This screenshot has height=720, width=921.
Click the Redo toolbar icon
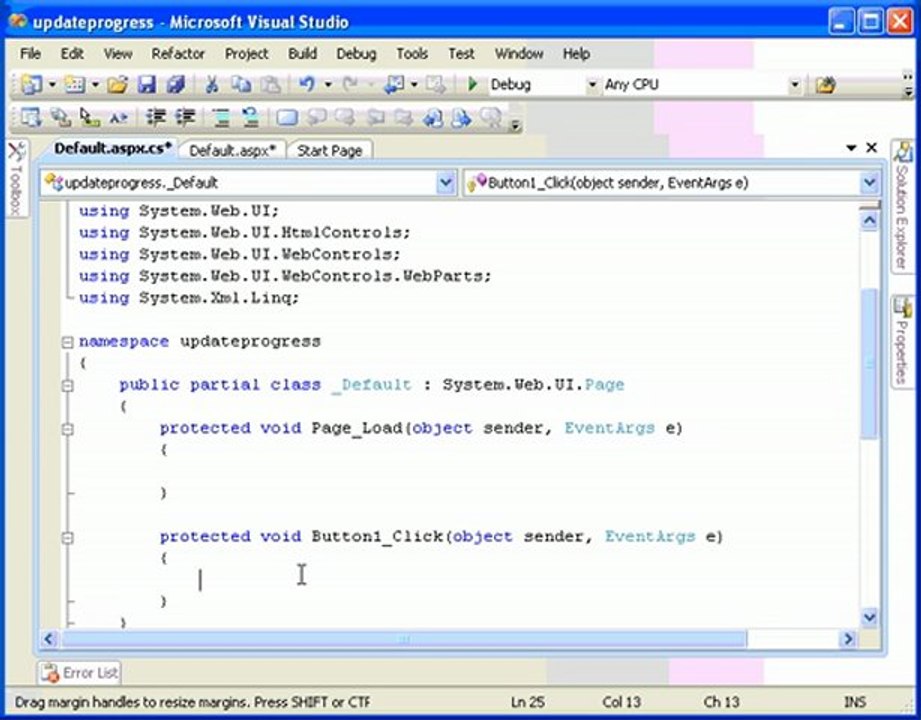point(351,85)
